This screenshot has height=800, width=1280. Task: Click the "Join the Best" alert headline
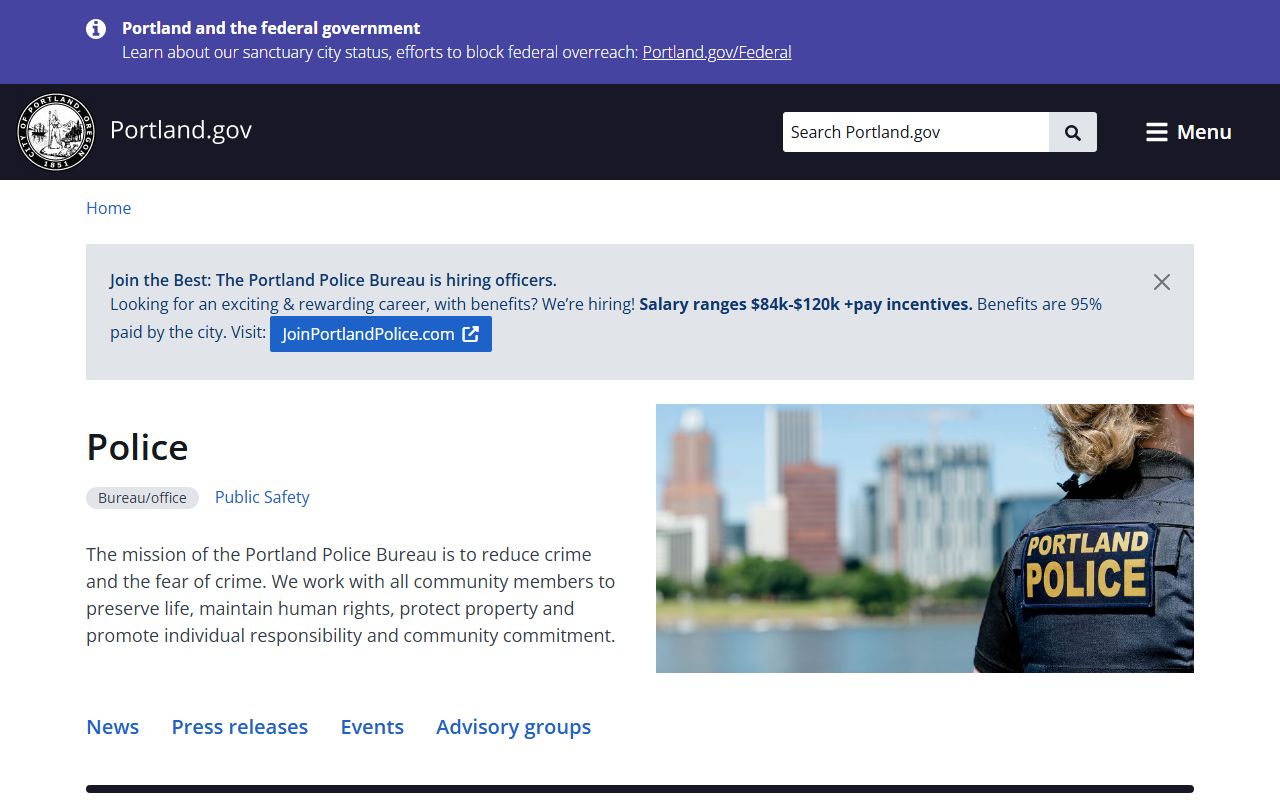tap(333, 280)
